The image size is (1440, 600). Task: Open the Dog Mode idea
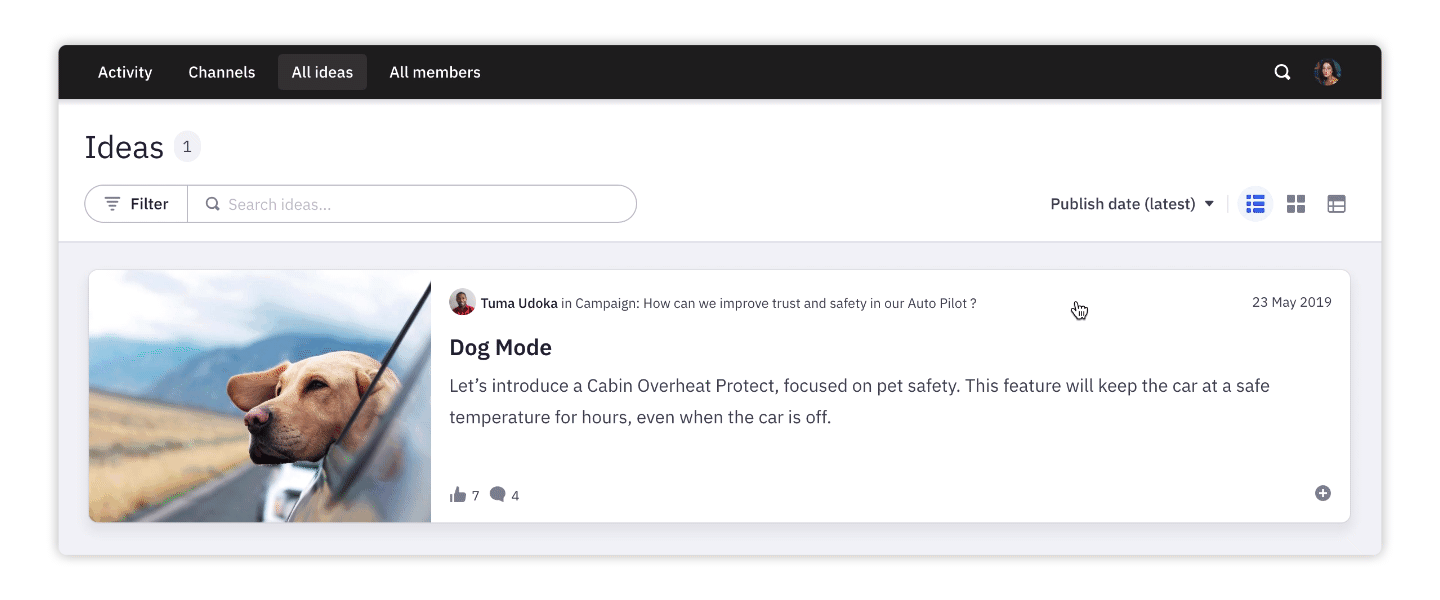500,347
